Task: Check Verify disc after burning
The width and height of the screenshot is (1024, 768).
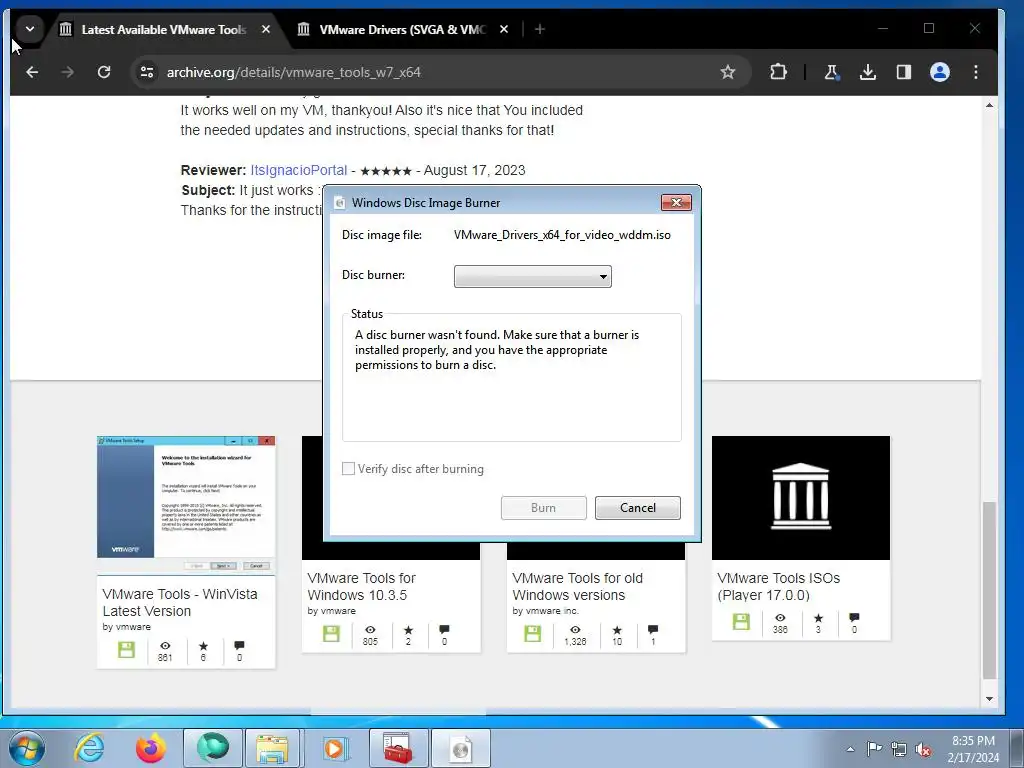Action: [x=348, y=468]
